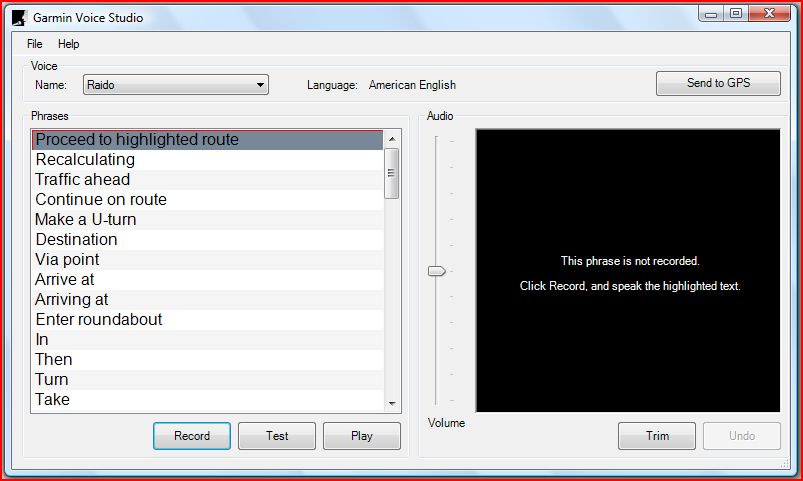
Task: Select the phrase "Make a U-turn"
Action: coord(207,220)
